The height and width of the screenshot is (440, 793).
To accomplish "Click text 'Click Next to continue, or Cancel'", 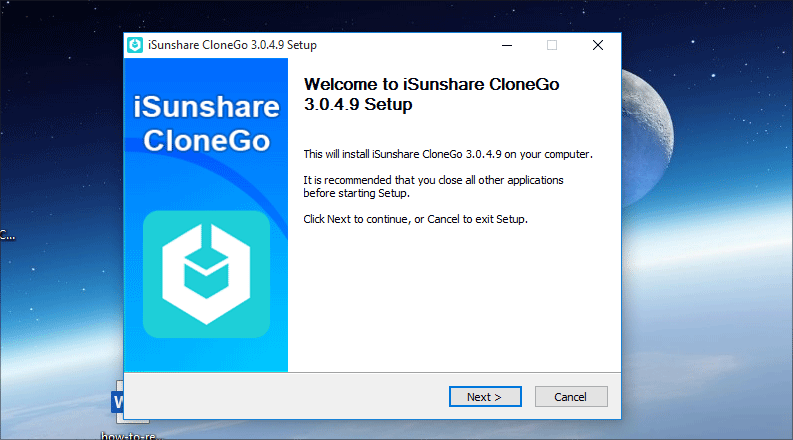I will point(381,219).
